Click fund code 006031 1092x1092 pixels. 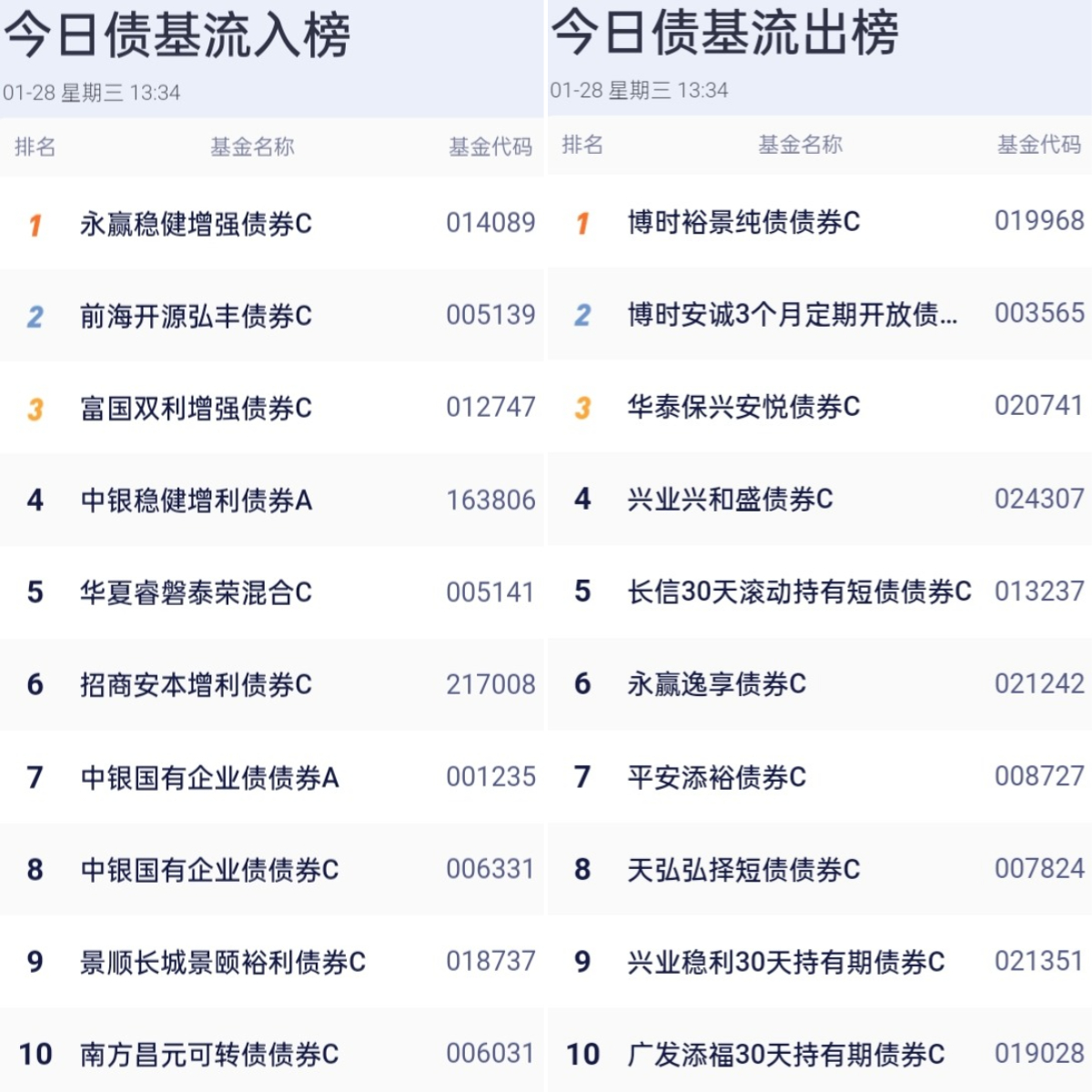click(x=490, y=1054)
